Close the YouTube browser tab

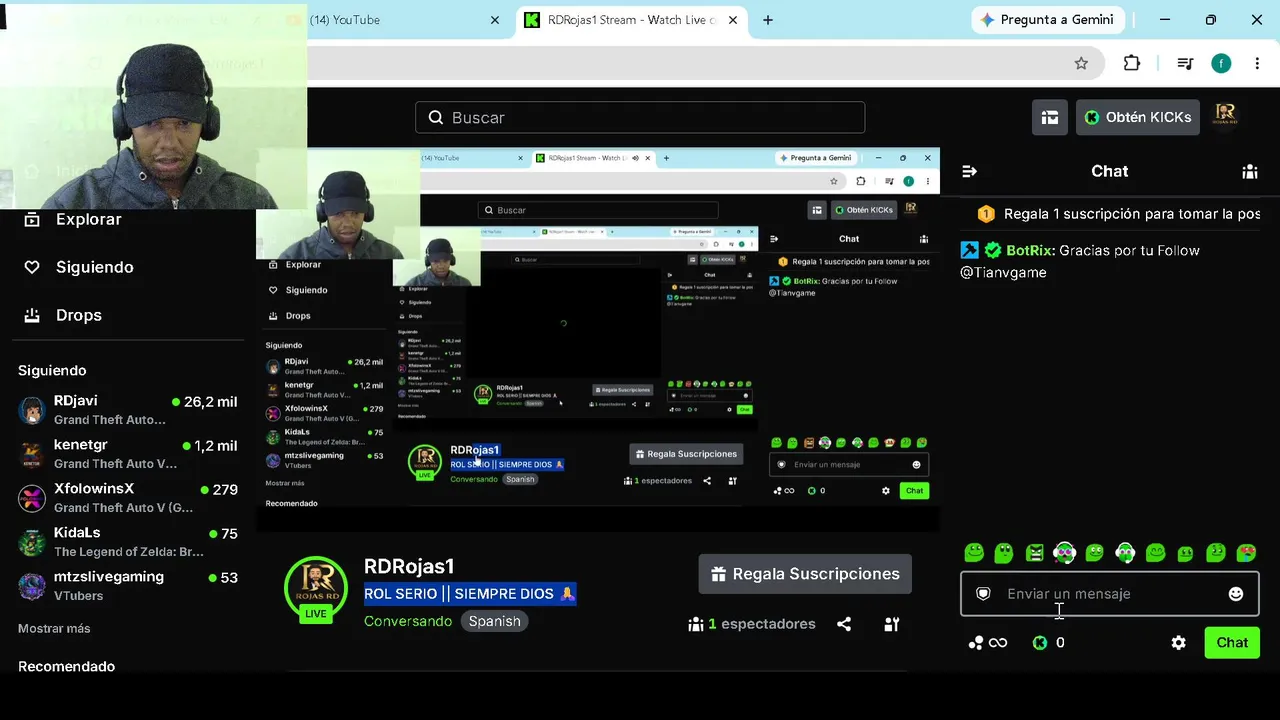point(495,20)
